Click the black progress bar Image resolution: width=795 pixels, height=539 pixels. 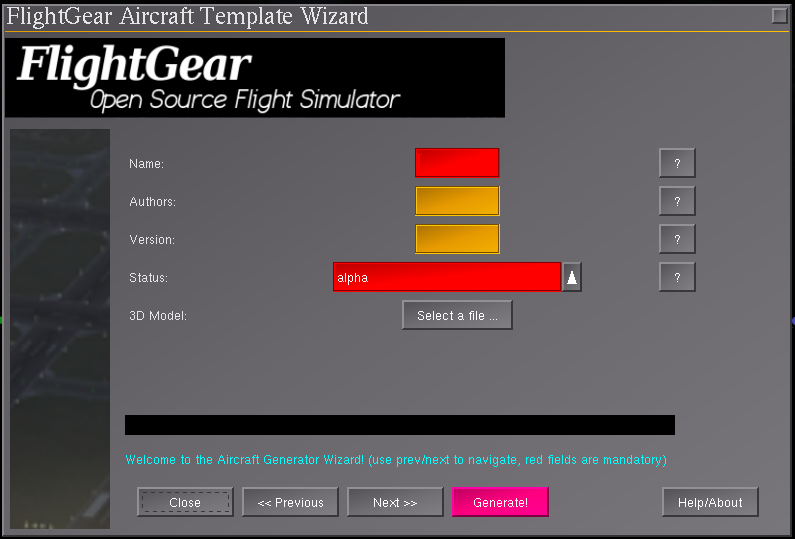pos(400,425)
